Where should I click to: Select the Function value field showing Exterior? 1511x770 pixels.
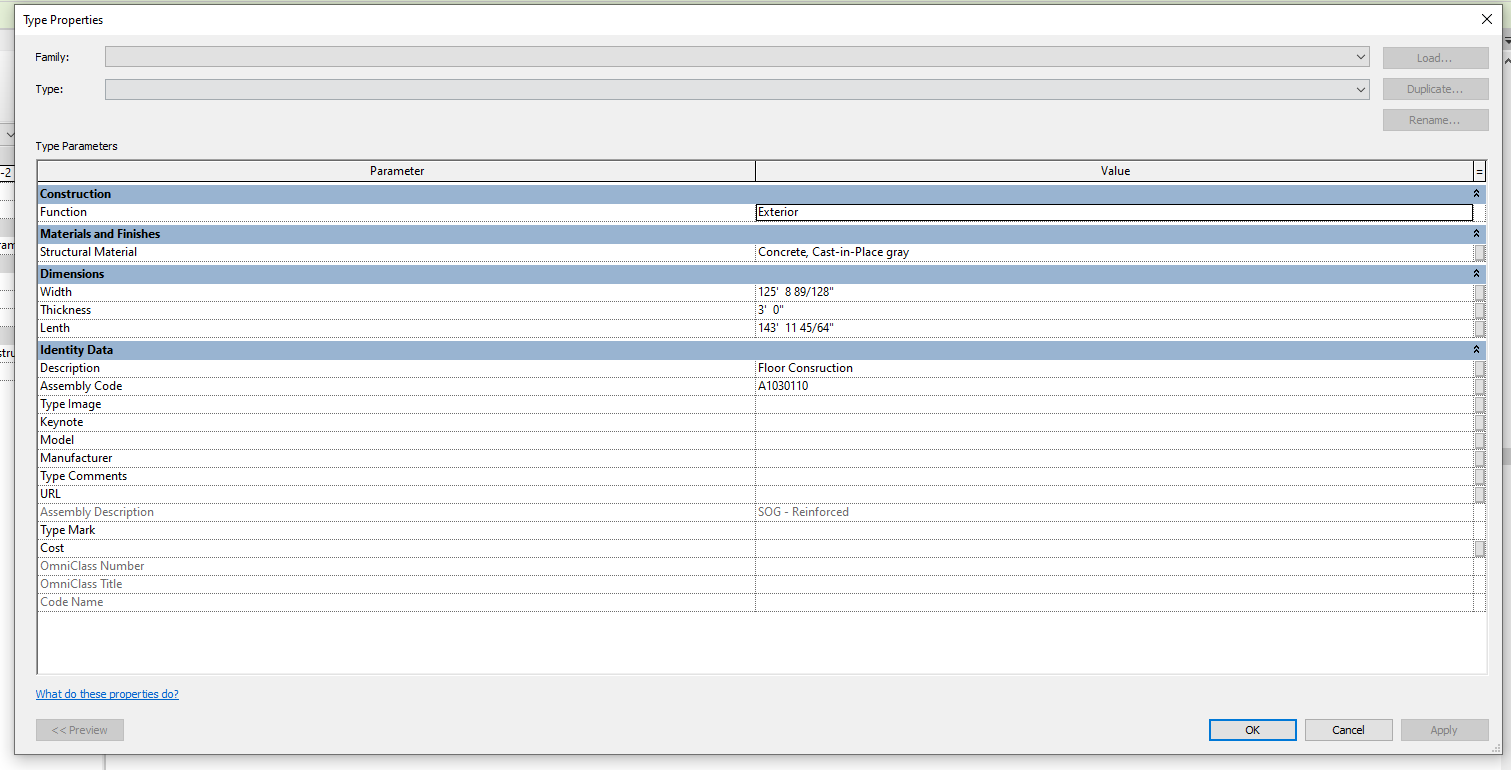[x=1000, y=211]
